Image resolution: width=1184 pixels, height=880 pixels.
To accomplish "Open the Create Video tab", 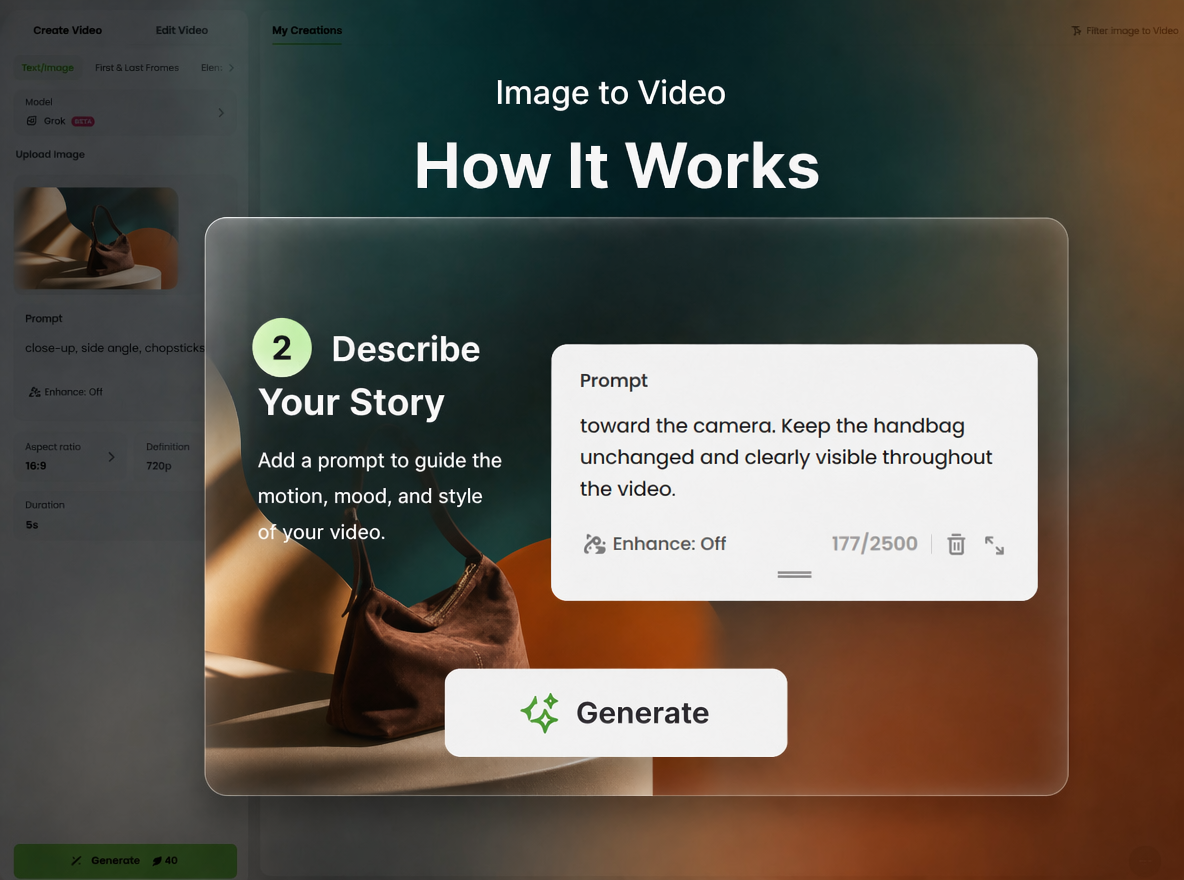I will click(67, 30).
